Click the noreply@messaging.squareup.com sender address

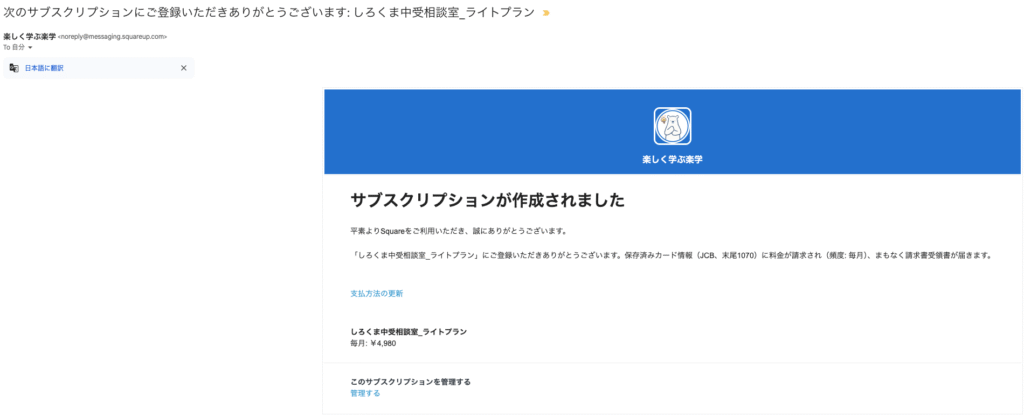pyautogui.click(x=112, y=37)
